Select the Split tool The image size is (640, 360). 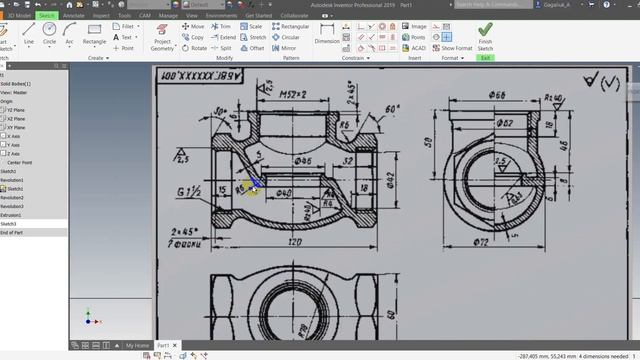221,48
